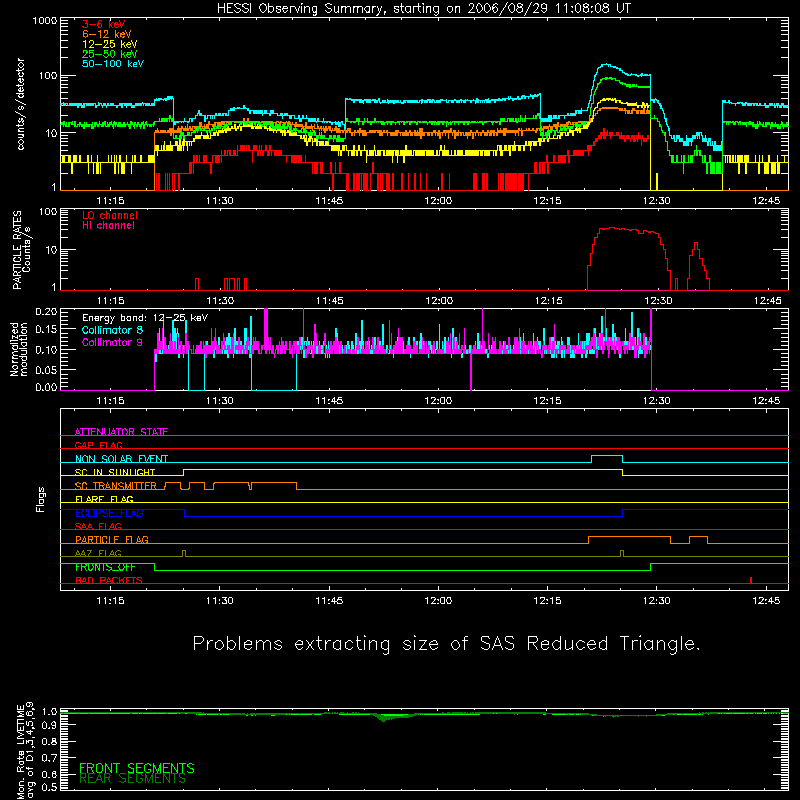Select the Collimator 9 legend entry
800x800 pixels.
click(112, 342)
